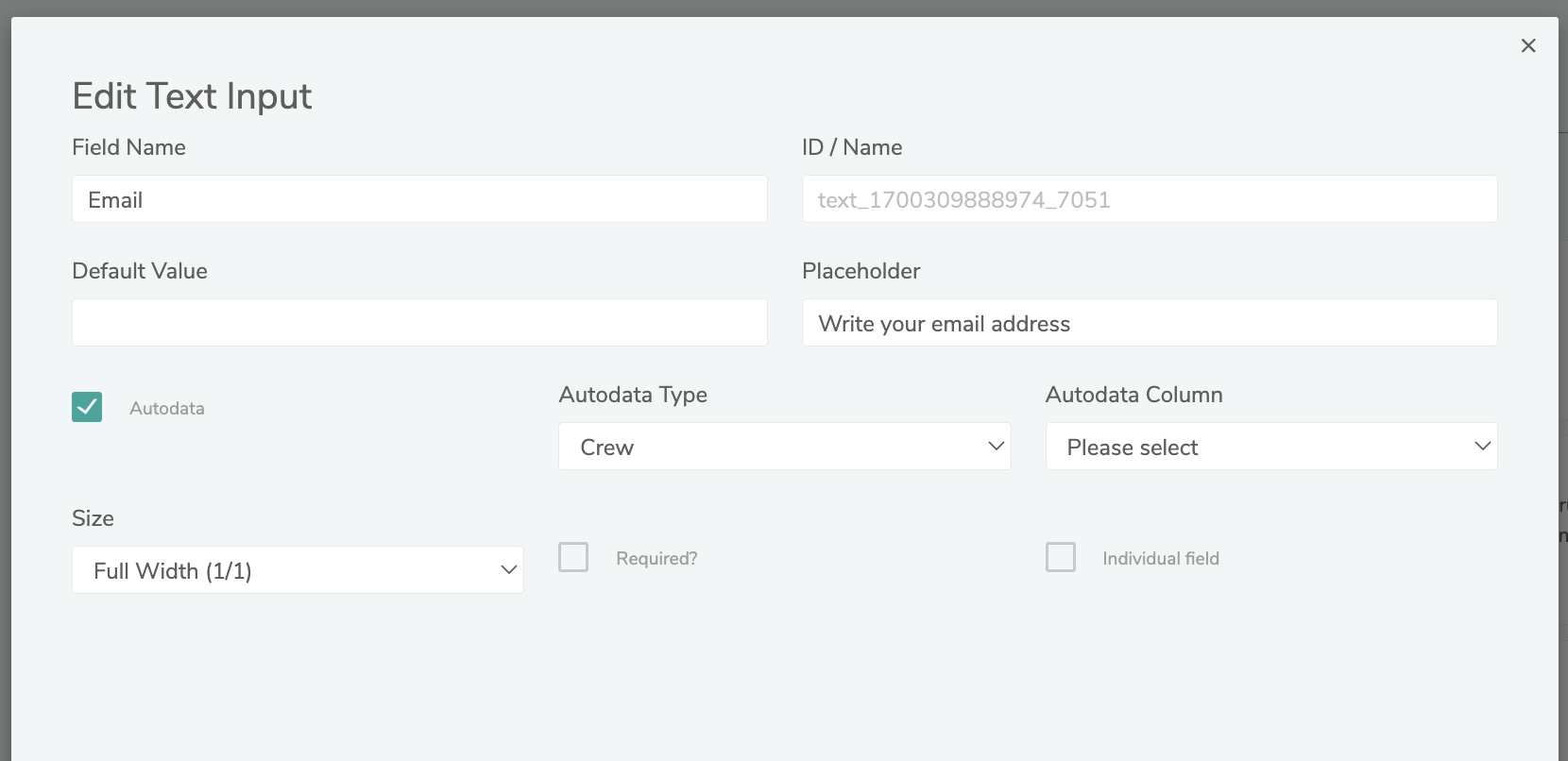The width and height of the screenshot is (1568, 761).
Task: Enable the Required? checkbox
Action: [573, 557]
